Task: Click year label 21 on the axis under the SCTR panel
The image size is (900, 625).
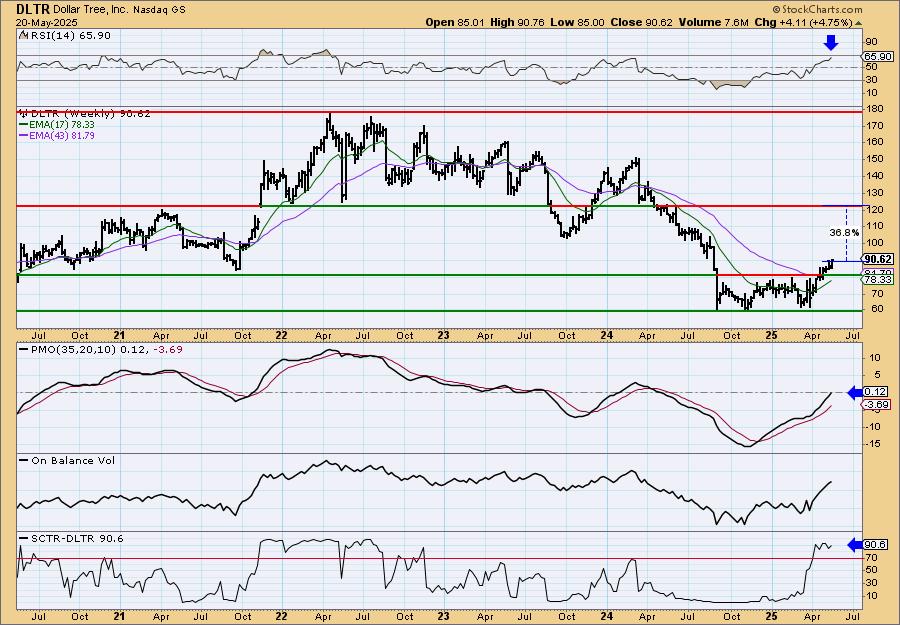Action: 119,616
